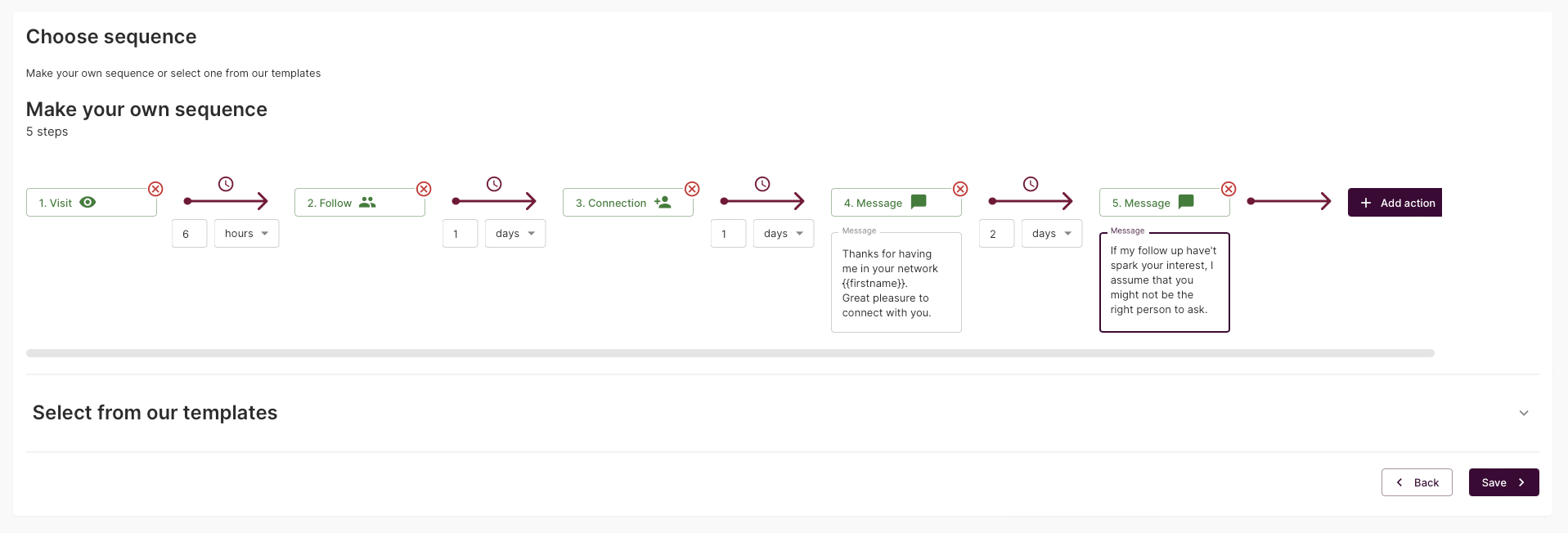Viewport: 1568px width, 533px height.
Task: Click the chat icon in step 5 Message
Action: (1186, 202)
